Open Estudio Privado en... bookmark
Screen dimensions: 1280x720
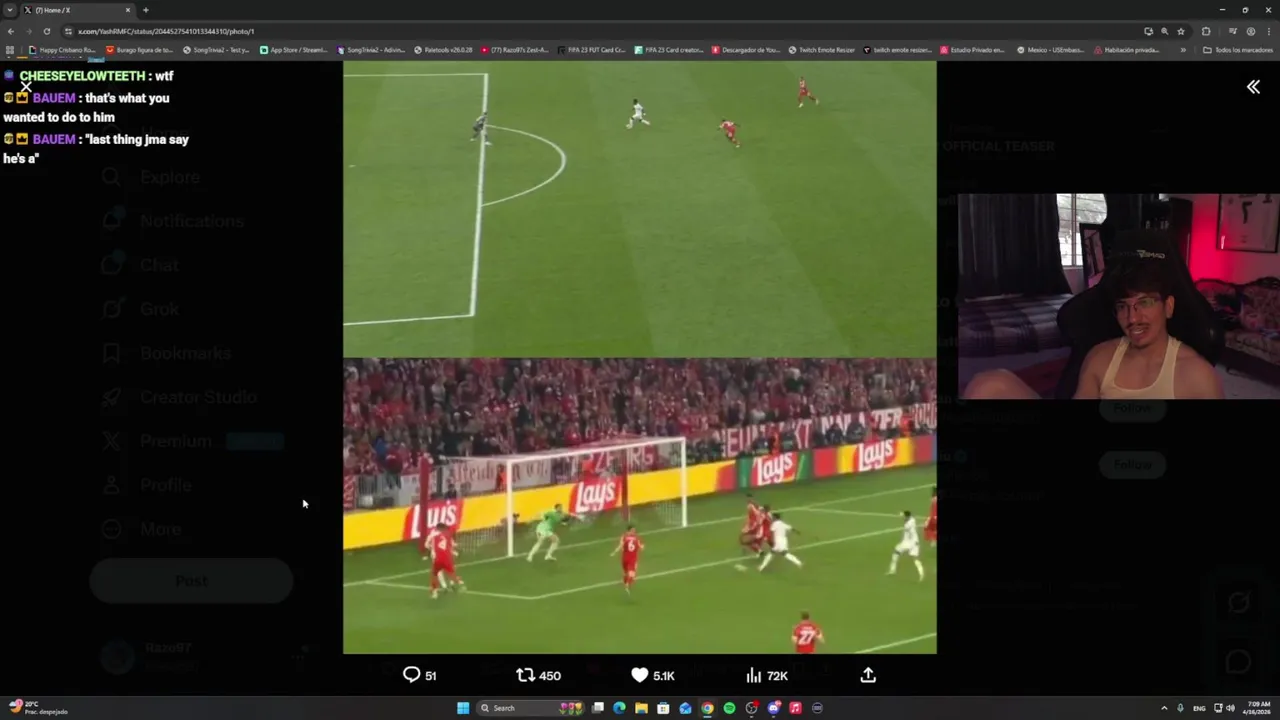tap(973, 50)
